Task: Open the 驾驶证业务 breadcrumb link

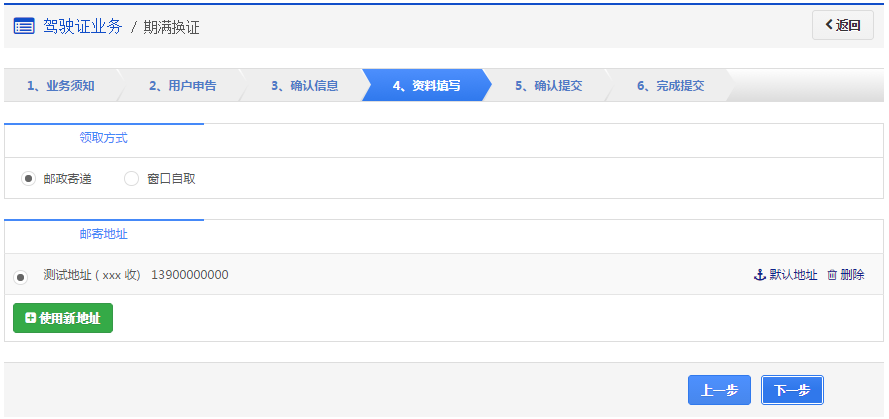Action: pyautogui.click(x=82, y=27)
